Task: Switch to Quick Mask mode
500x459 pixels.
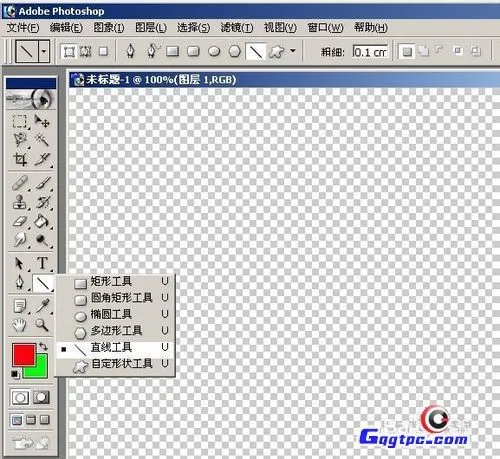Action: 41,397
